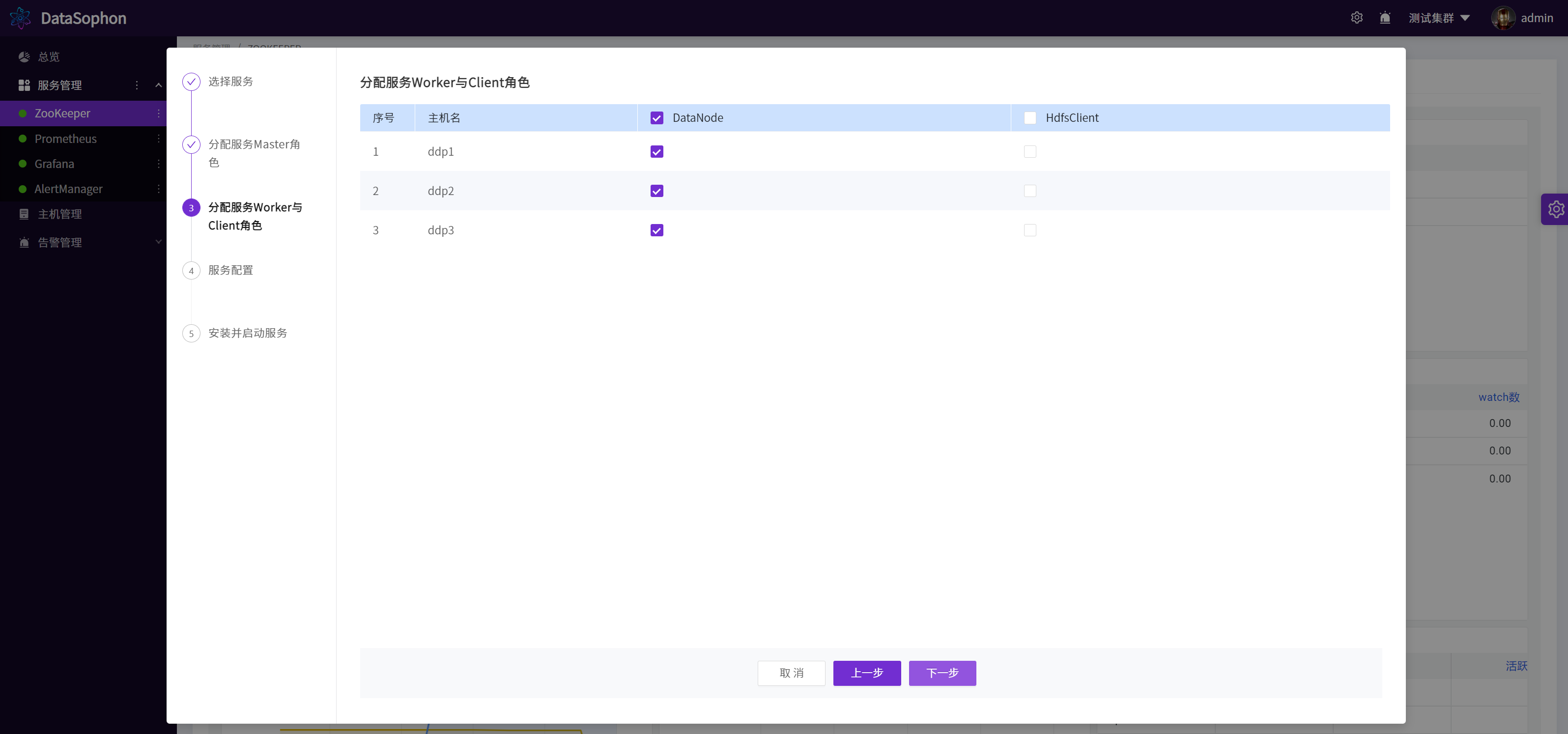Click the 服务管理 grid icon
This screenshot has height=734, width=1568.
tap(25, 85)
